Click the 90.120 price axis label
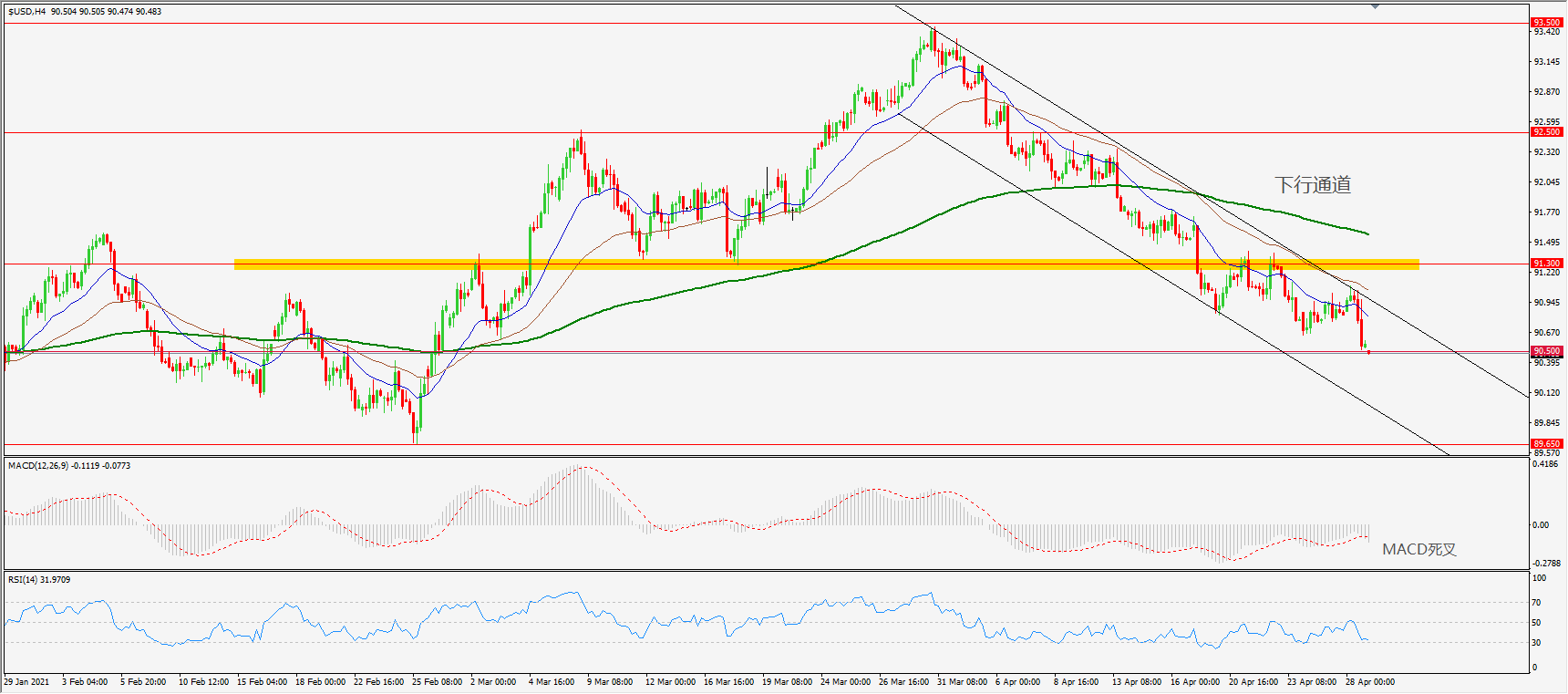Viewport: 1568px width, 694px height. click(x=1547, y=393)
